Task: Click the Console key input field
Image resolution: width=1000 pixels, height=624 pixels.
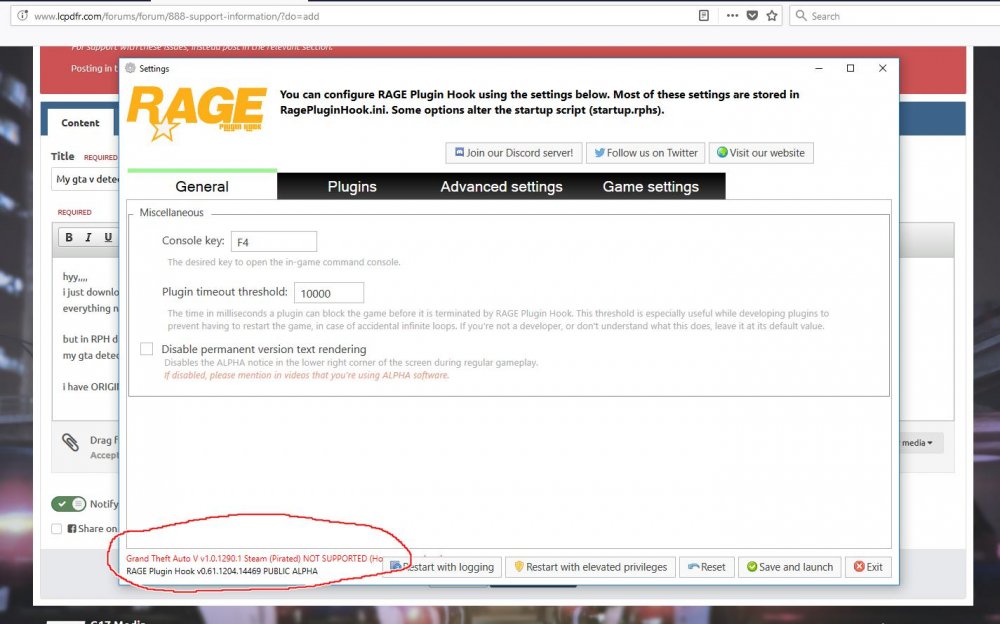Action: 274,241
